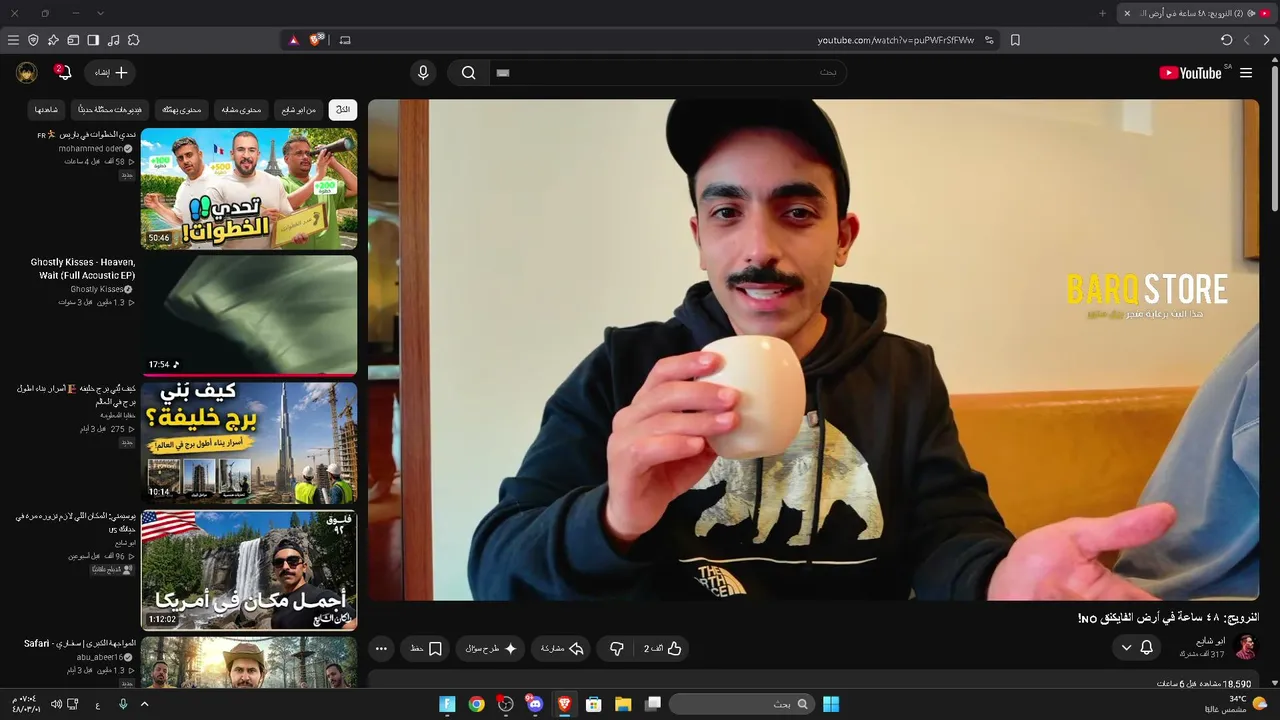This screenshot has width=1280, height=720.
Task: Open the Brave Wallet toolbar icon
Action: click(73, 40)
